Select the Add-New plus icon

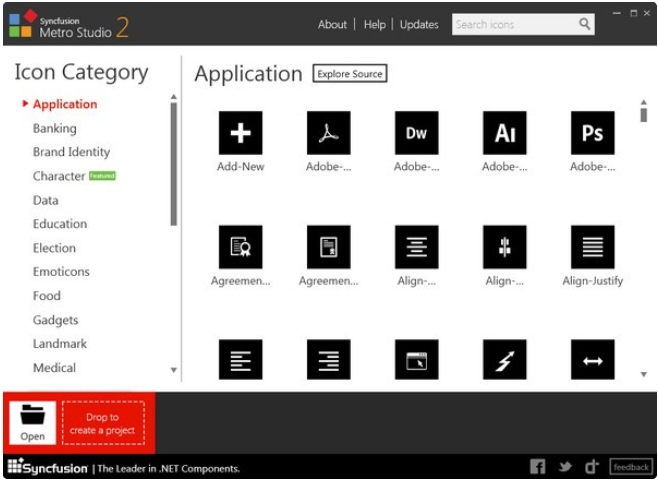point(240,133)
